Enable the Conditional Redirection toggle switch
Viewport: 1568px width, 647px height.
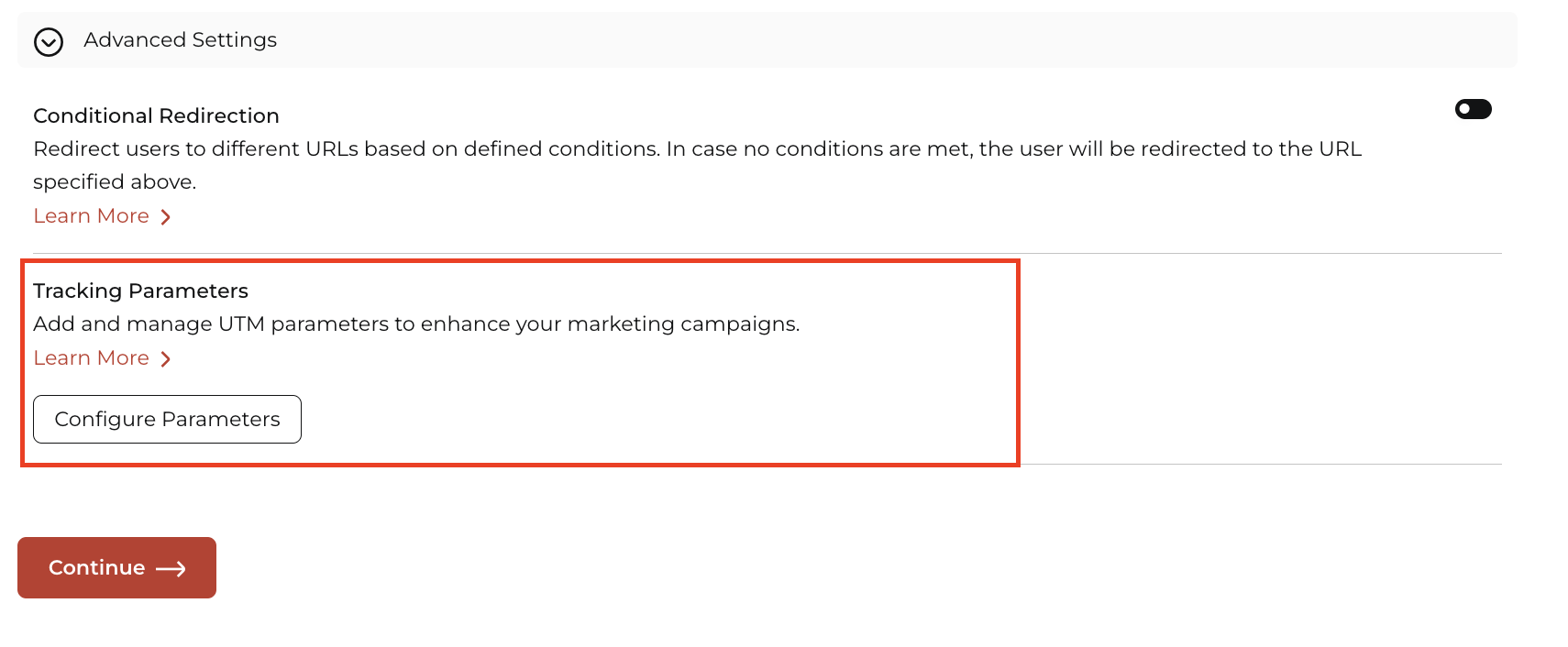tap(1473, 109)
